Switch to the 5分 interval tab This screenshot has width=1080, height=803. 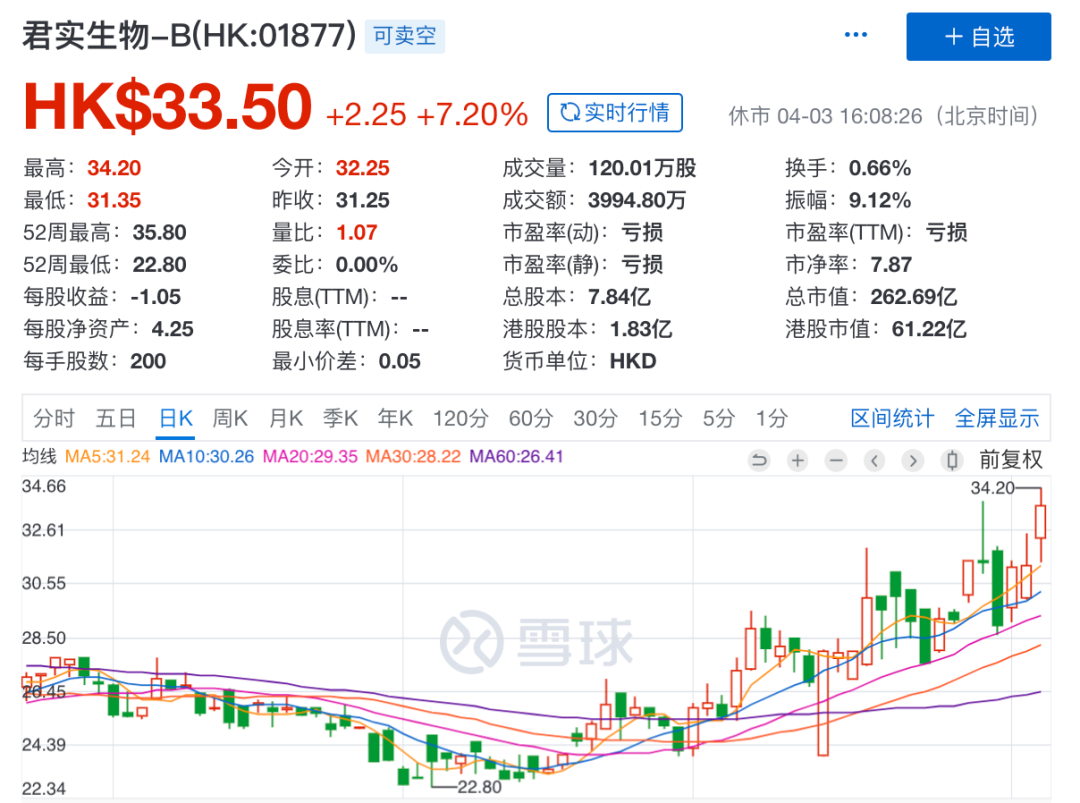tap(718, 418)
